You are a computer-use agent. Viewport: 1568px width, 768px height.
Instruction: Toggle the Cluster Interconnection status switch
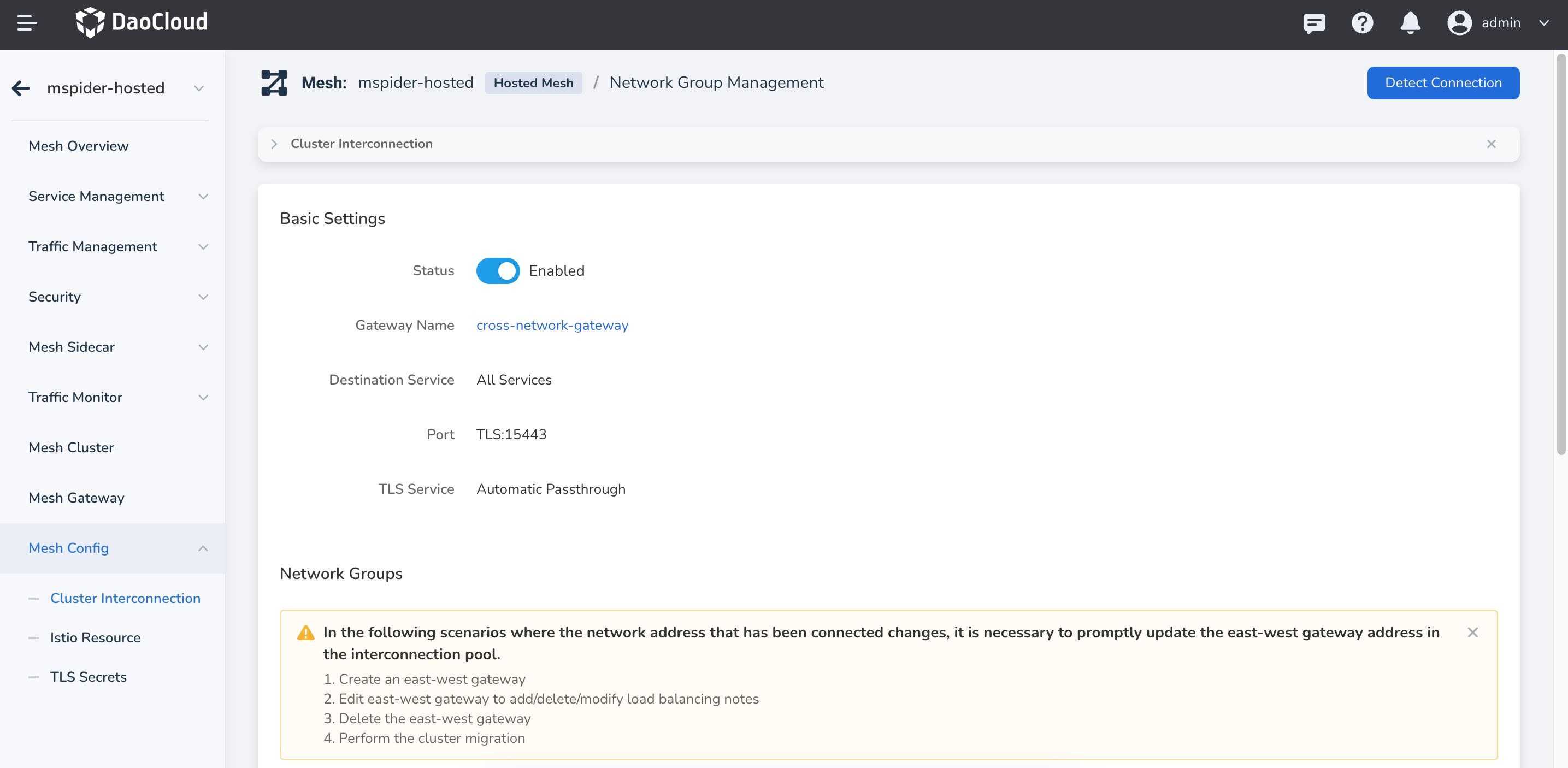(x=497, y=270)
